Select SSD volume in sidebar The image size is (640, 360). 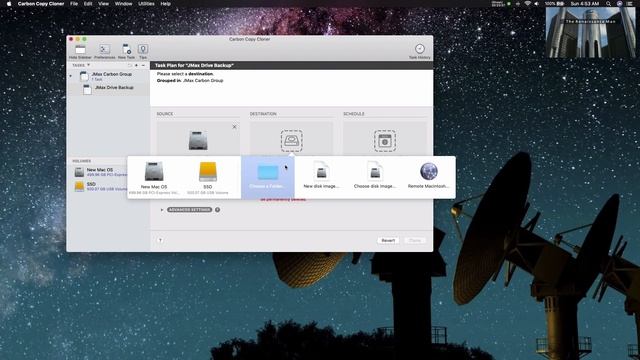pyautogui.click(x=100, y=186)
